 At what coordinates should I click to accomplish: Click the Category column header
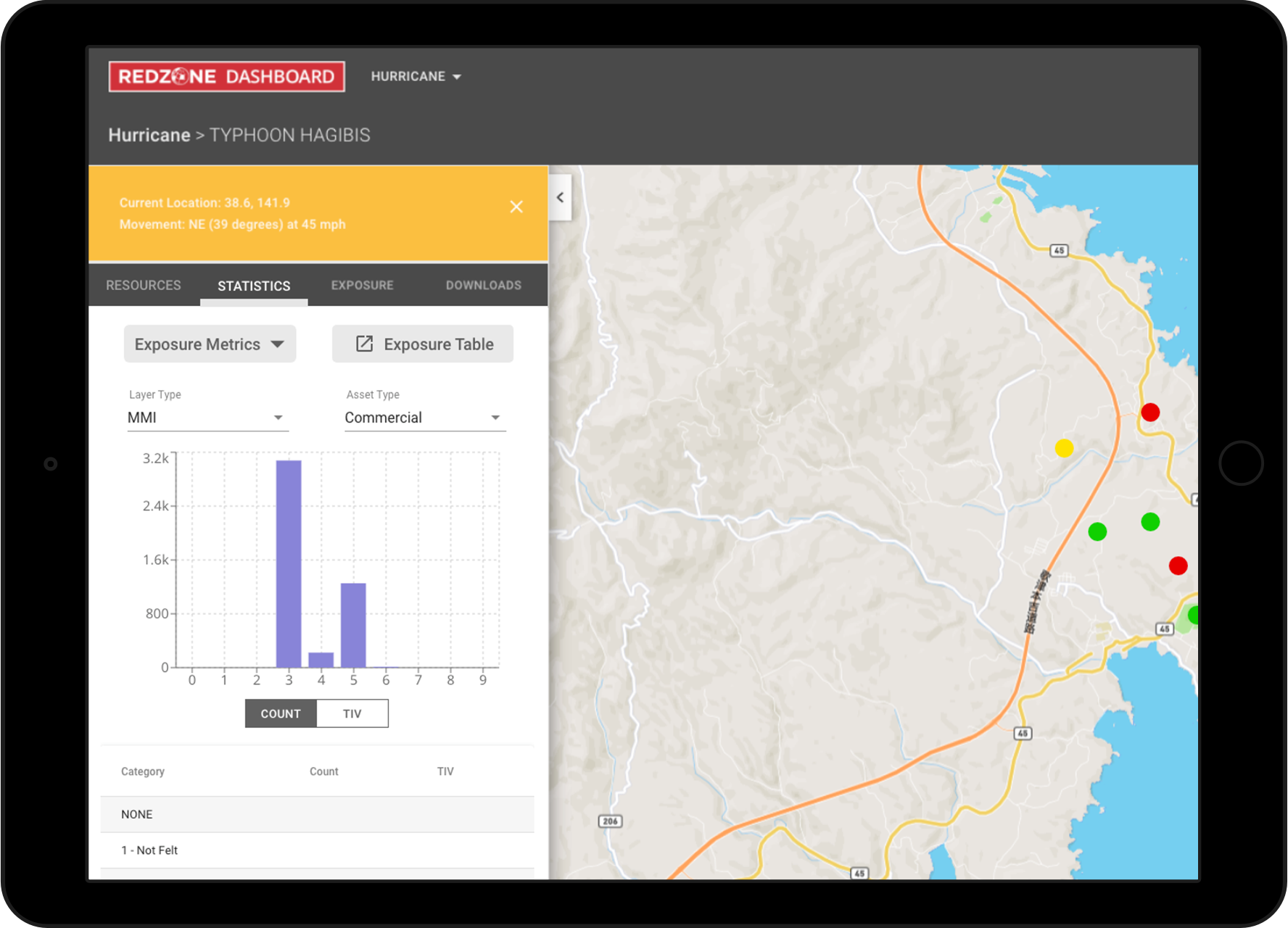[143, 771]
